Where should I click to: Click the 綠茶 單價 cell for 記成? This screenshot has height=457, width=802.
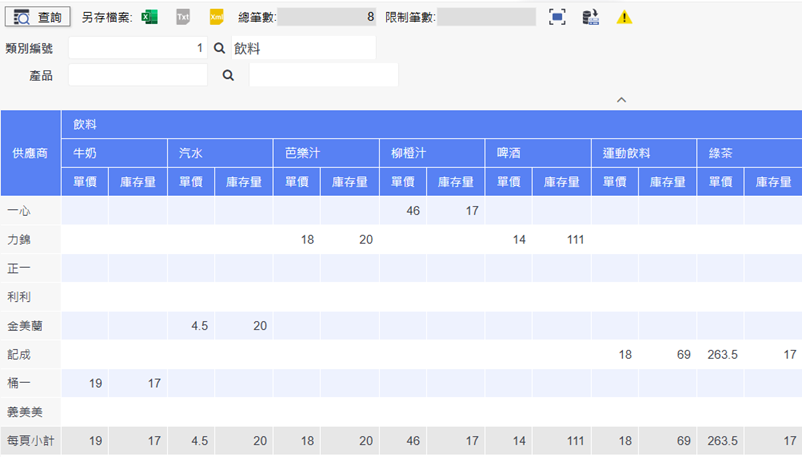(x=720, y=354)
